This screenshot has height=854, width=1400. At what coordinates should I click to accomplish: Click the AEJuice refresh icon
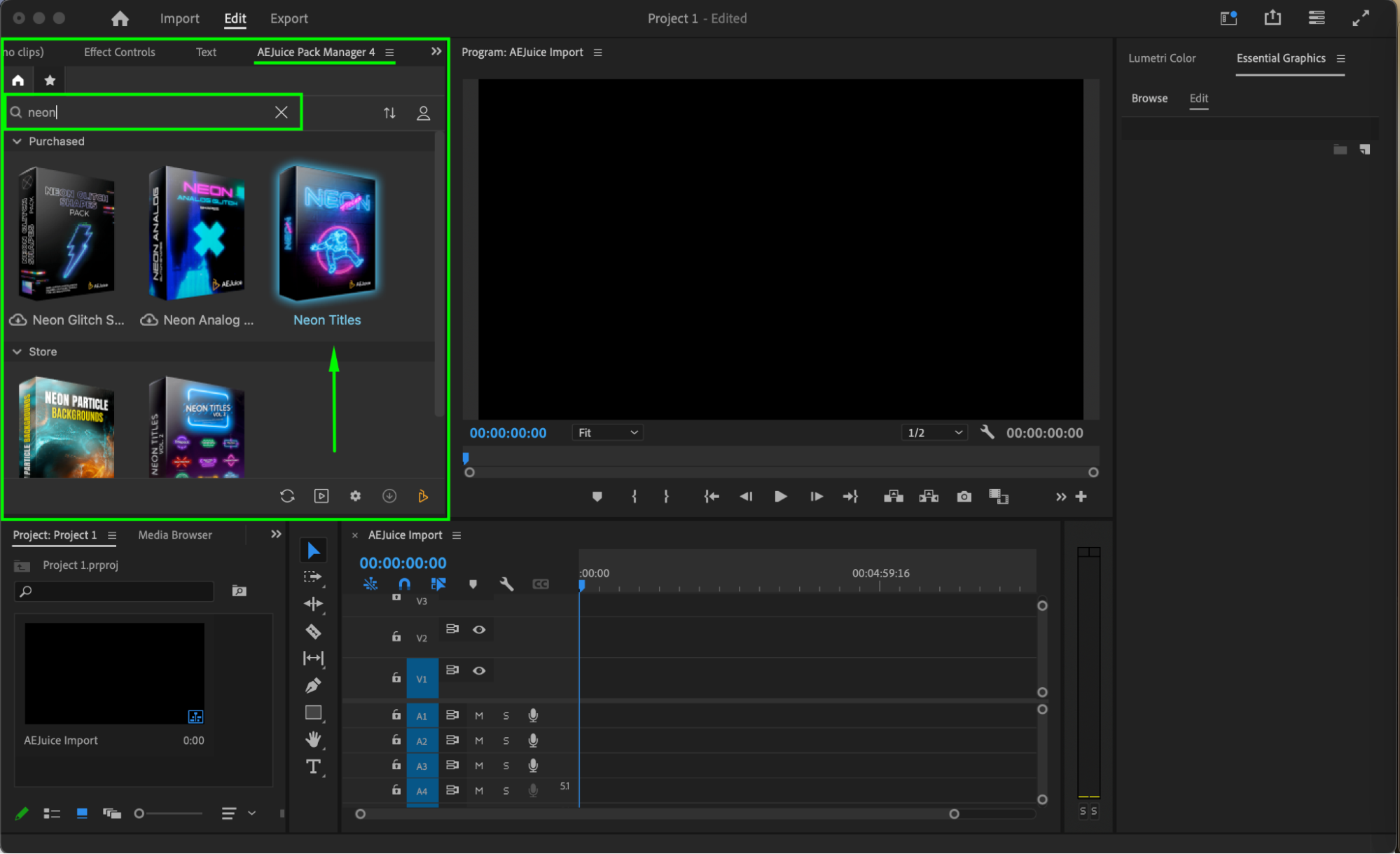(x=287, y=496)
